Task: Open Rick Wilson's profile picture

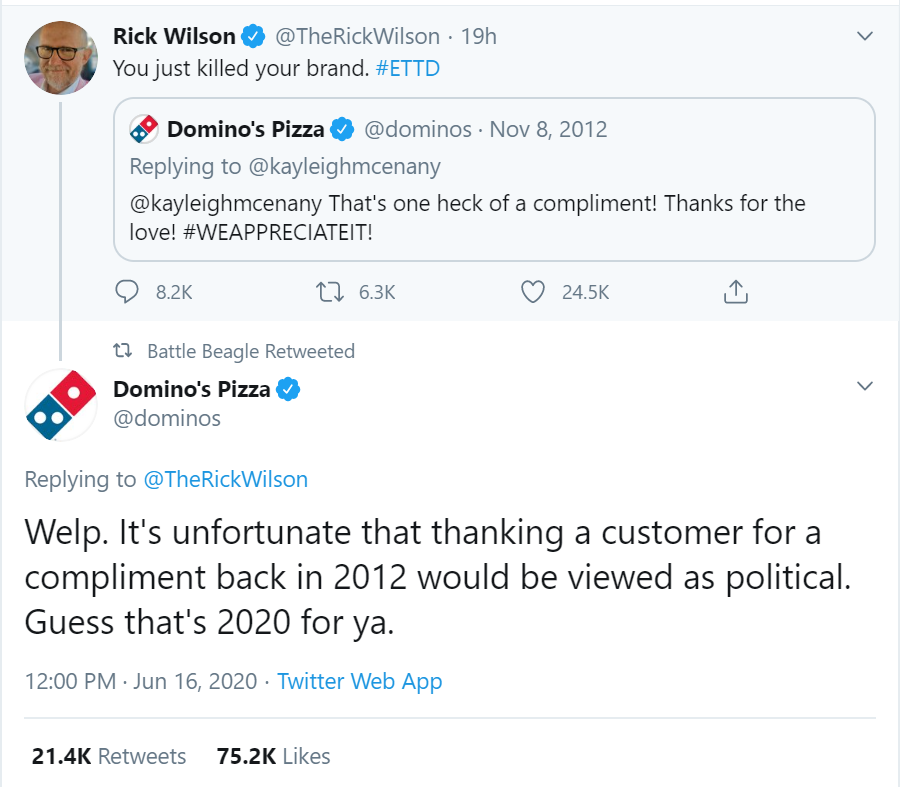Action: point(60,58)
